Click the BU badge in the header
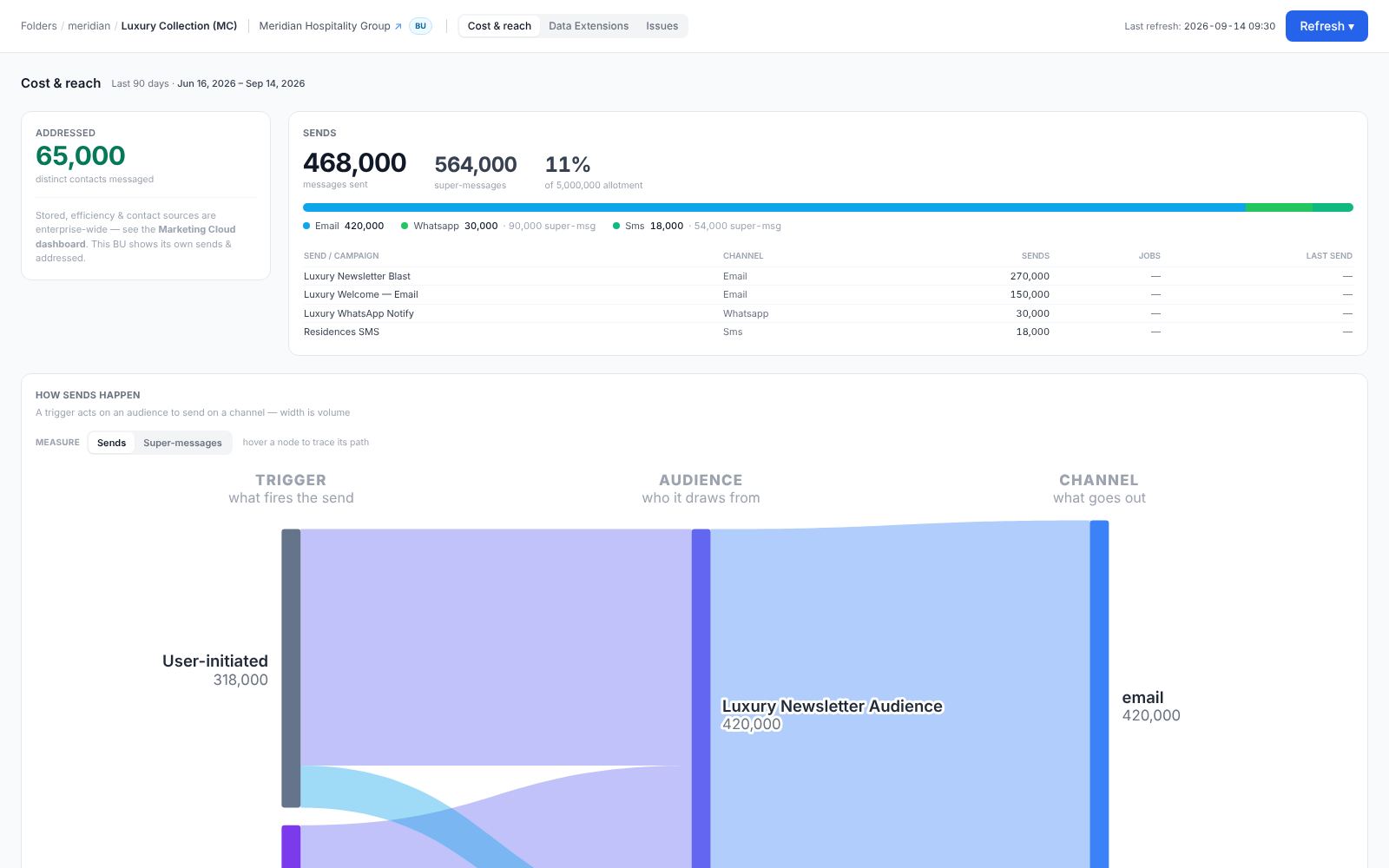1389x868 pixels. [420, 26]
